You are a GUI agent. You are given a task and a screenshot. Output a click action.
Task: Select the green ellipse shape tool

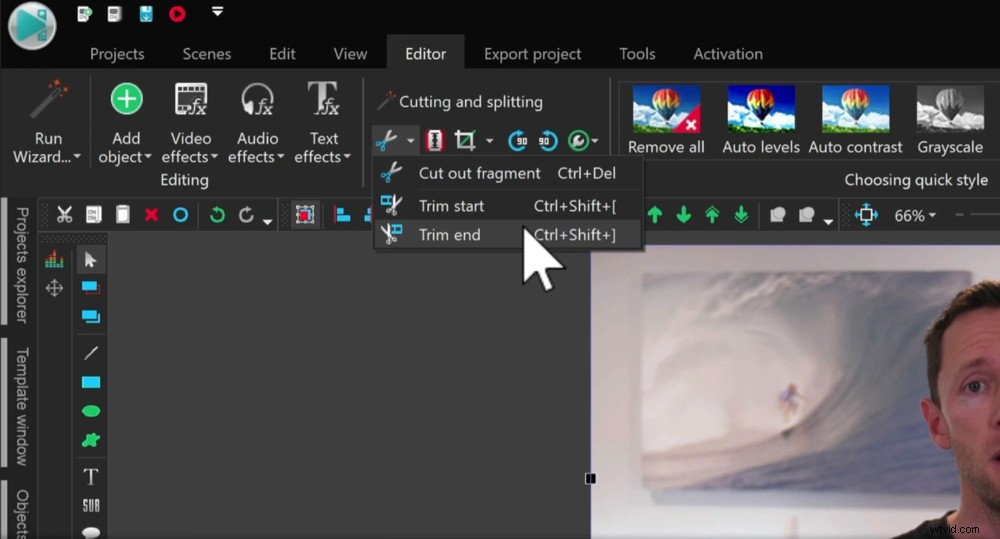(x=91, y=411)
